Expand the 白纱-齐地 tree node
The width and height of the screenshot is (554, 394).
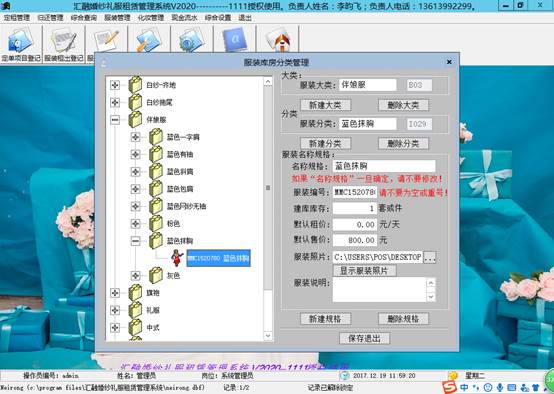(x=115, y=85)
